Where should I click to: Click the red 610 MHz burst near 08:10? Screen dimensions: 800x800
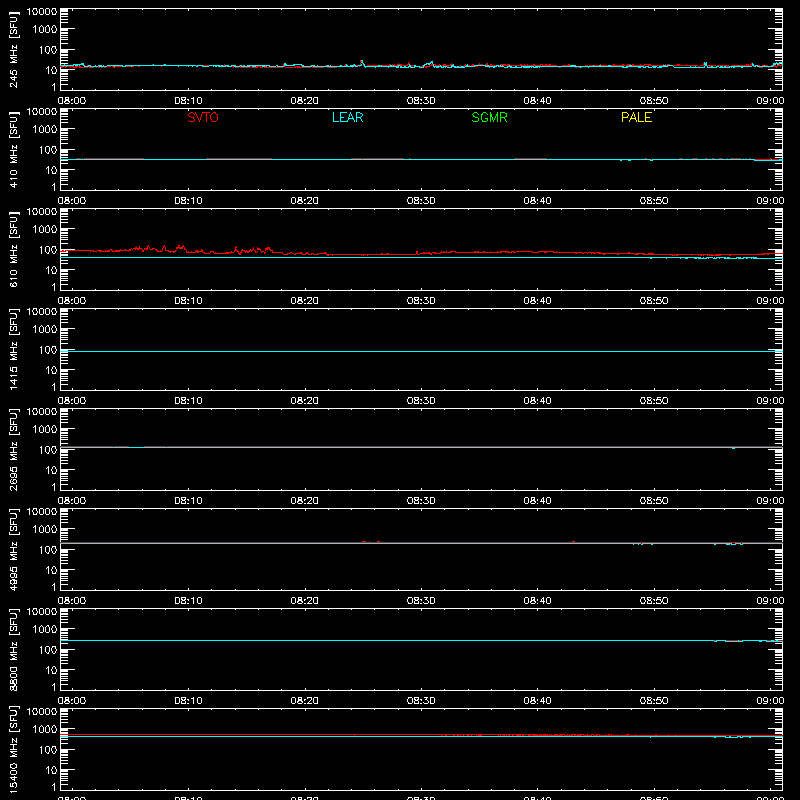tap(180, 248)
